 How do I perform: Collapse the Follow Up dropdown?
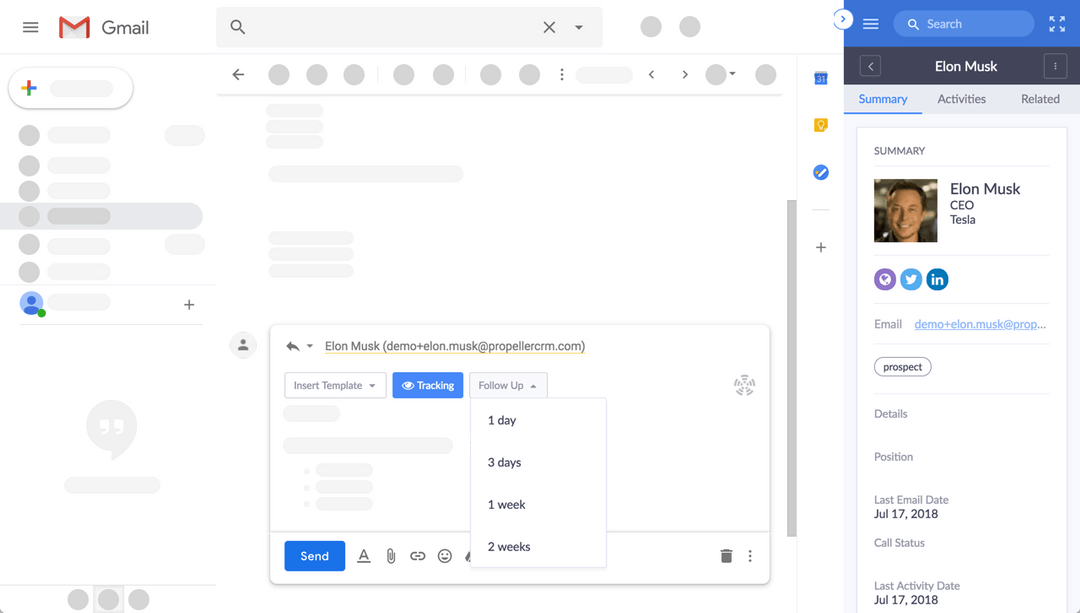(507, 385)
